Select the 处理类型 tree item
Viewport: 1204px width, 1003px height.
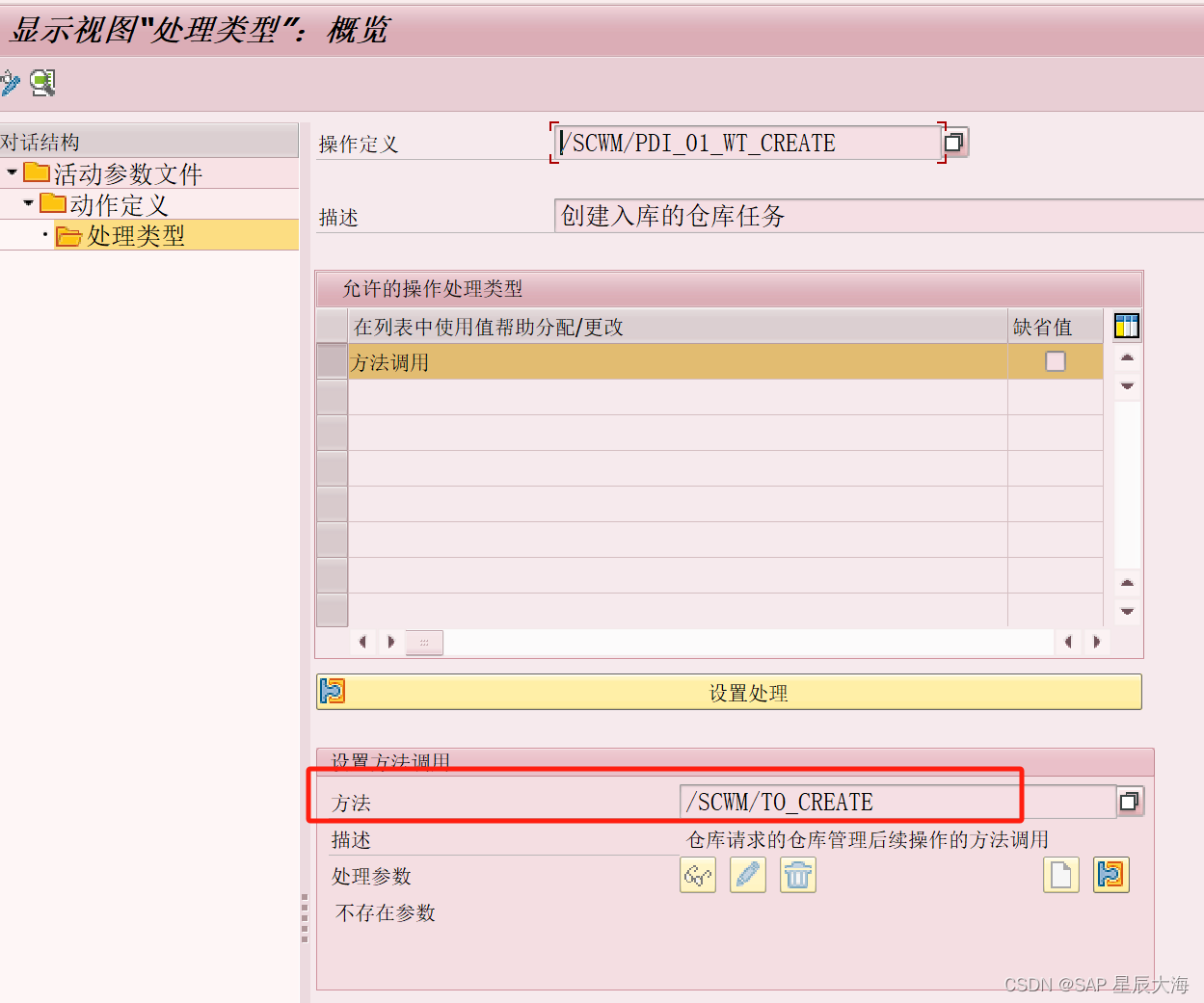point(136,235)
